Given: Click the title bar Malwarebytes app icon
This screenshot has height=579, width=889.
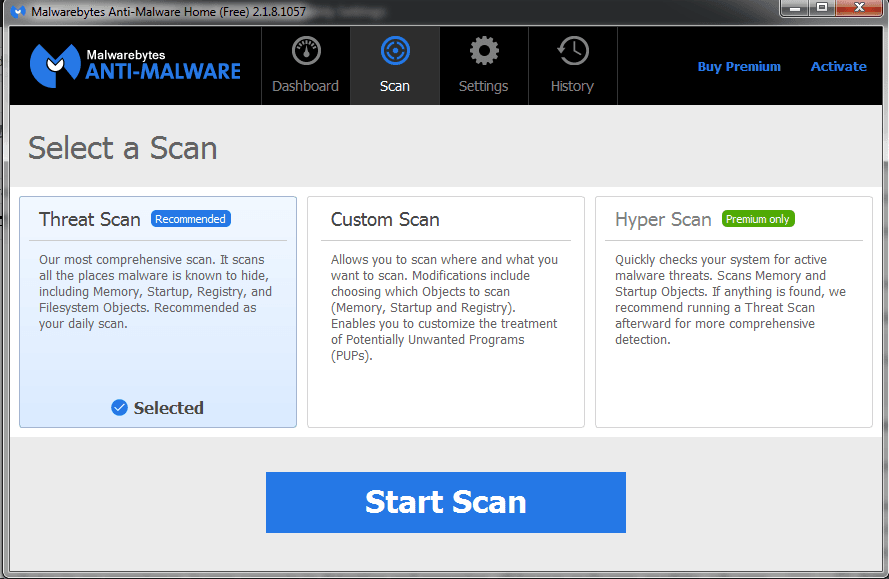Looking at the screenshot, I should [x=18, y=11].
